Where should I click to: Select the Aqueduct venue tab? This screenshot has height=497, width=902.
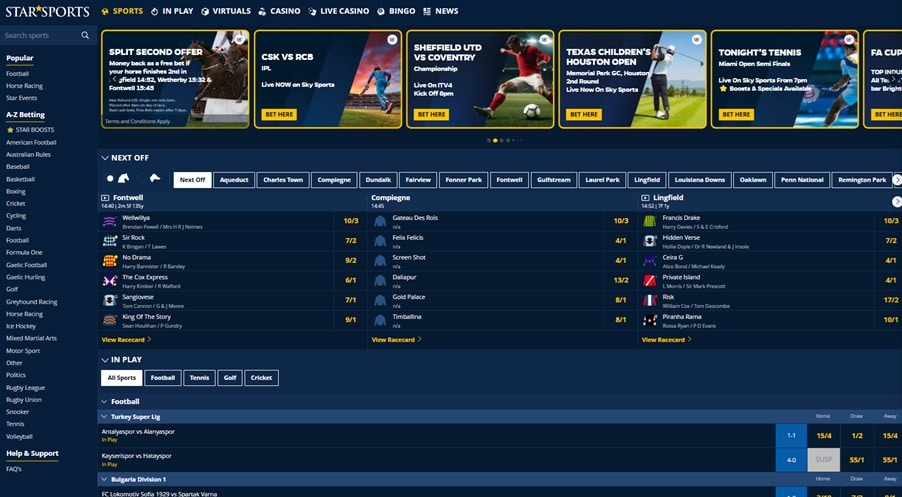point(234,180)
